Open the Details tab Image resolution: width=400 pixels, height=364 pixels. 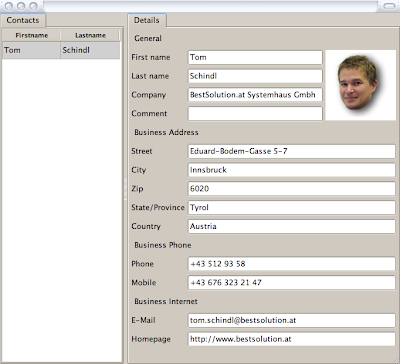[x=147, y=20]
